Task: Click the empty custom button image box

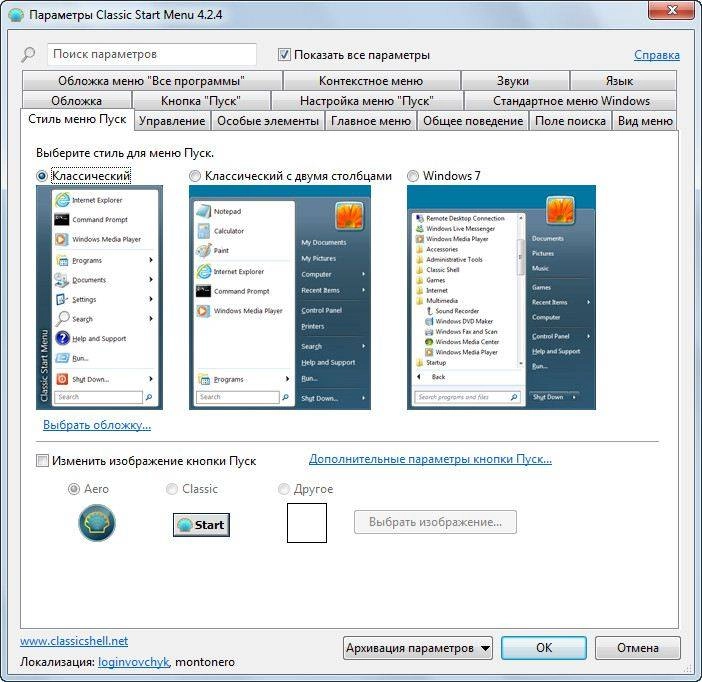Action: [307, 523]
